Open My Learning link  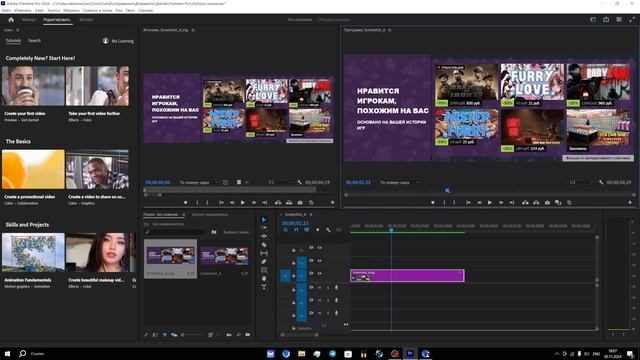pos(118,41)
